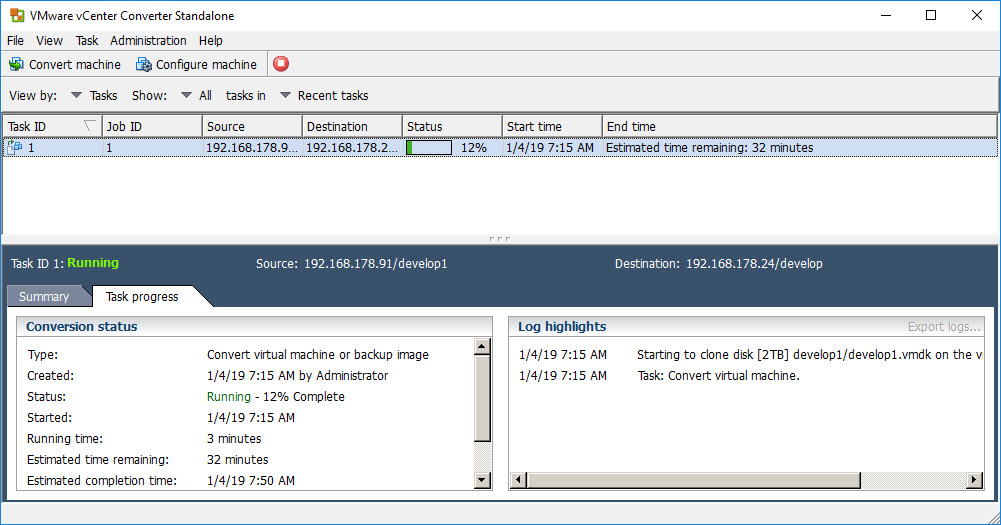Image resolution: width=1001 pixels, height=525 pixels.
Task: Select the Task progress tab
Action: [x=142, y=296]
